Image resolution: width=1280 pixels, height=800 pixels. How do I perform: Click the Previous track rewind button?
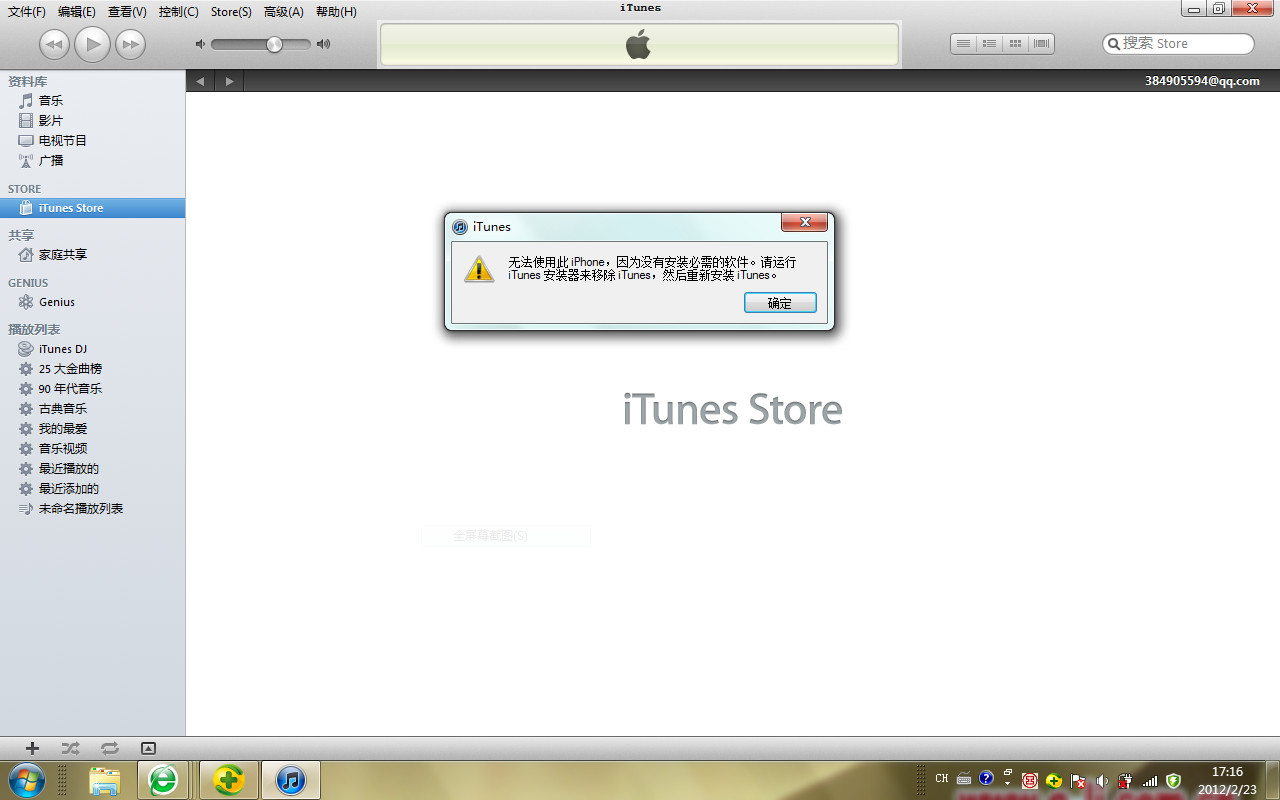click(54, 44)
